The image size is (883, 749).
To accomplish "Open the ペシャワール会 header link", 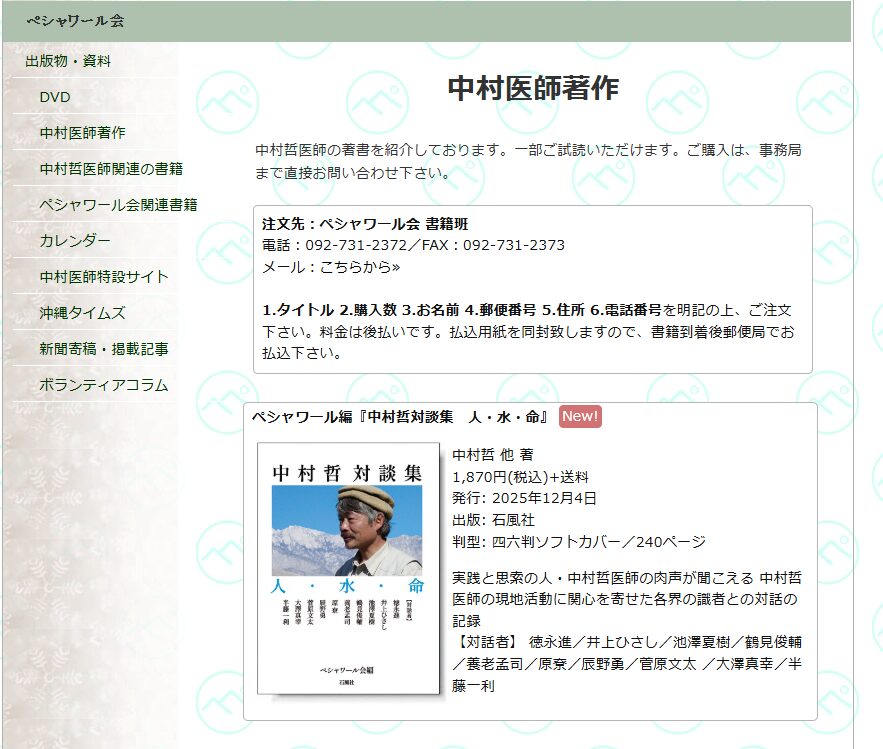I will [75, 21].
